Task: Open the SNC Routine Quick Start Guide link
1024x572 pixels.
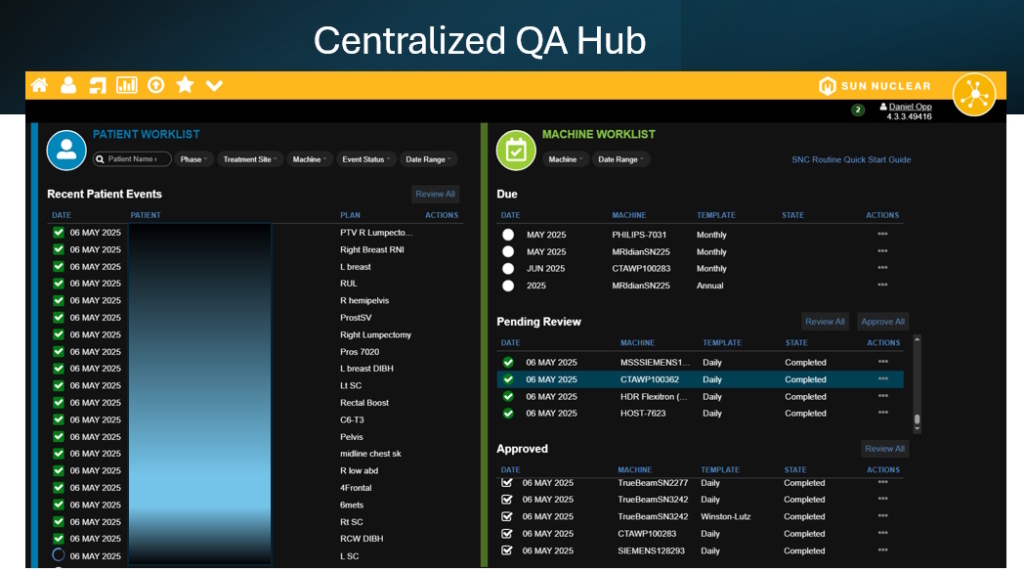Action: pyautogui.click(x=851, y=160)
